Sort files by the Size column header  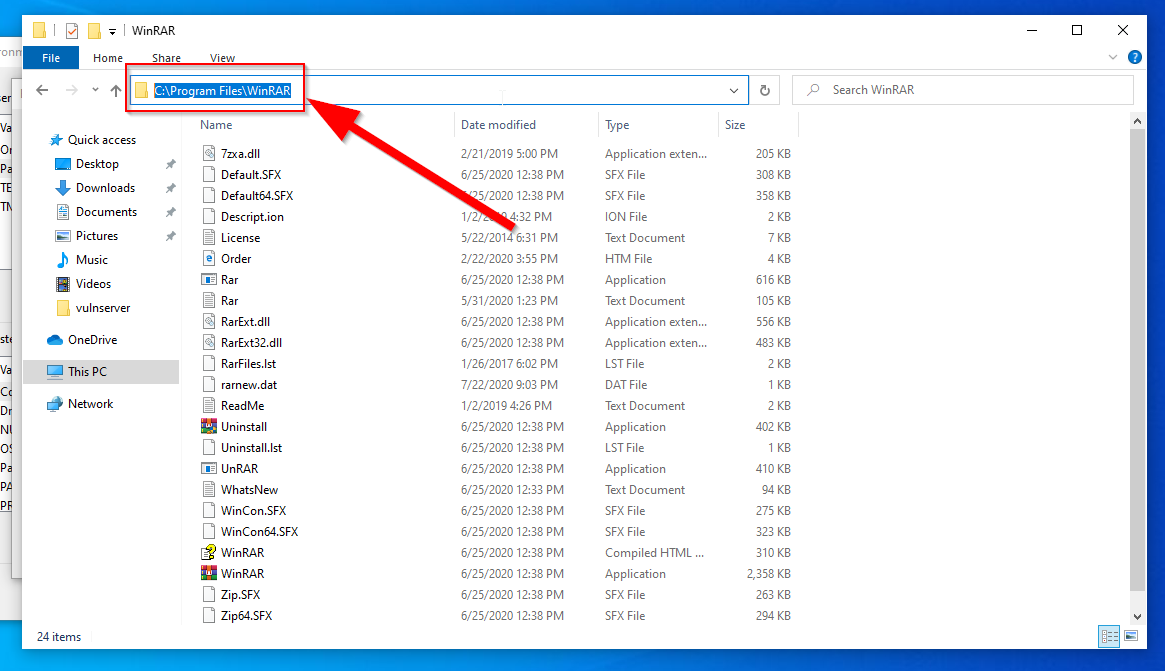735,125
